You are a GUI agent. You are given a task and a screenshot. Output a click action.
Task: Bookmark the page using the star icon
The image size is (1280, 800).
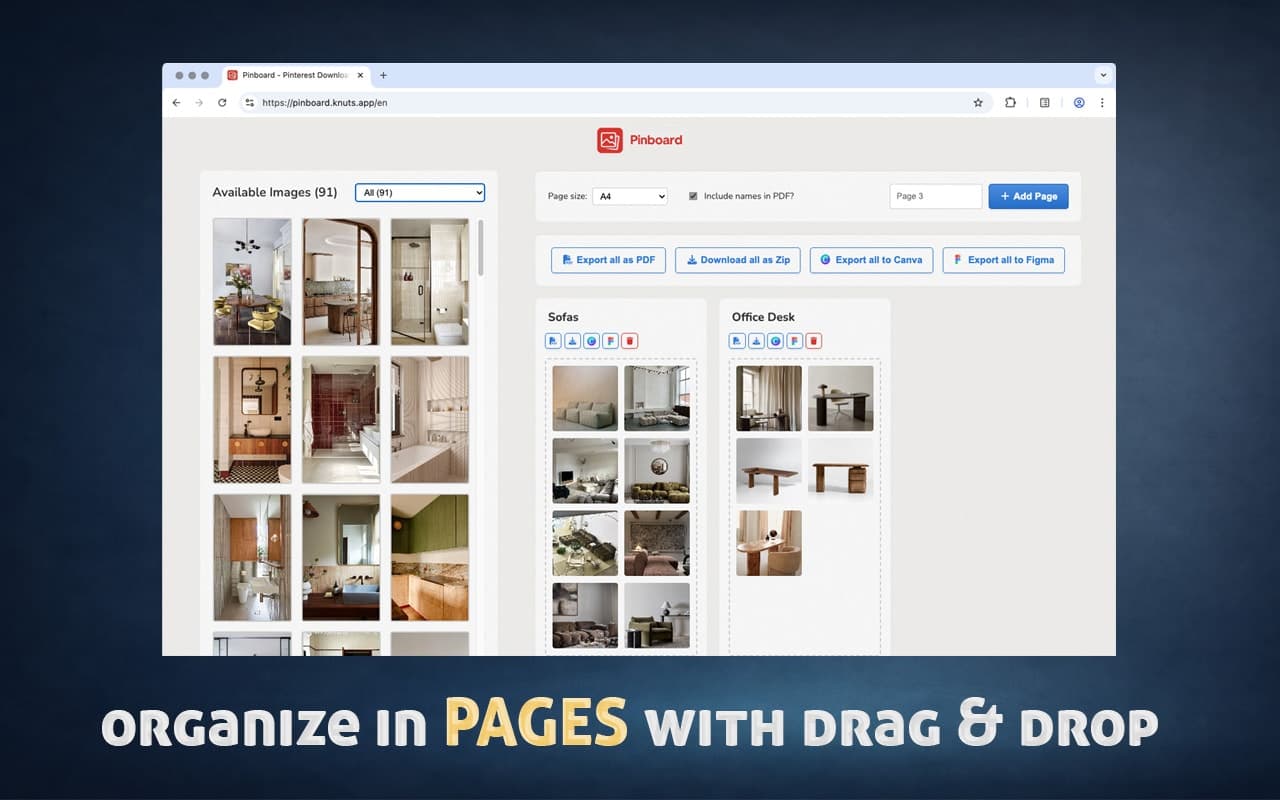(978, 102)
